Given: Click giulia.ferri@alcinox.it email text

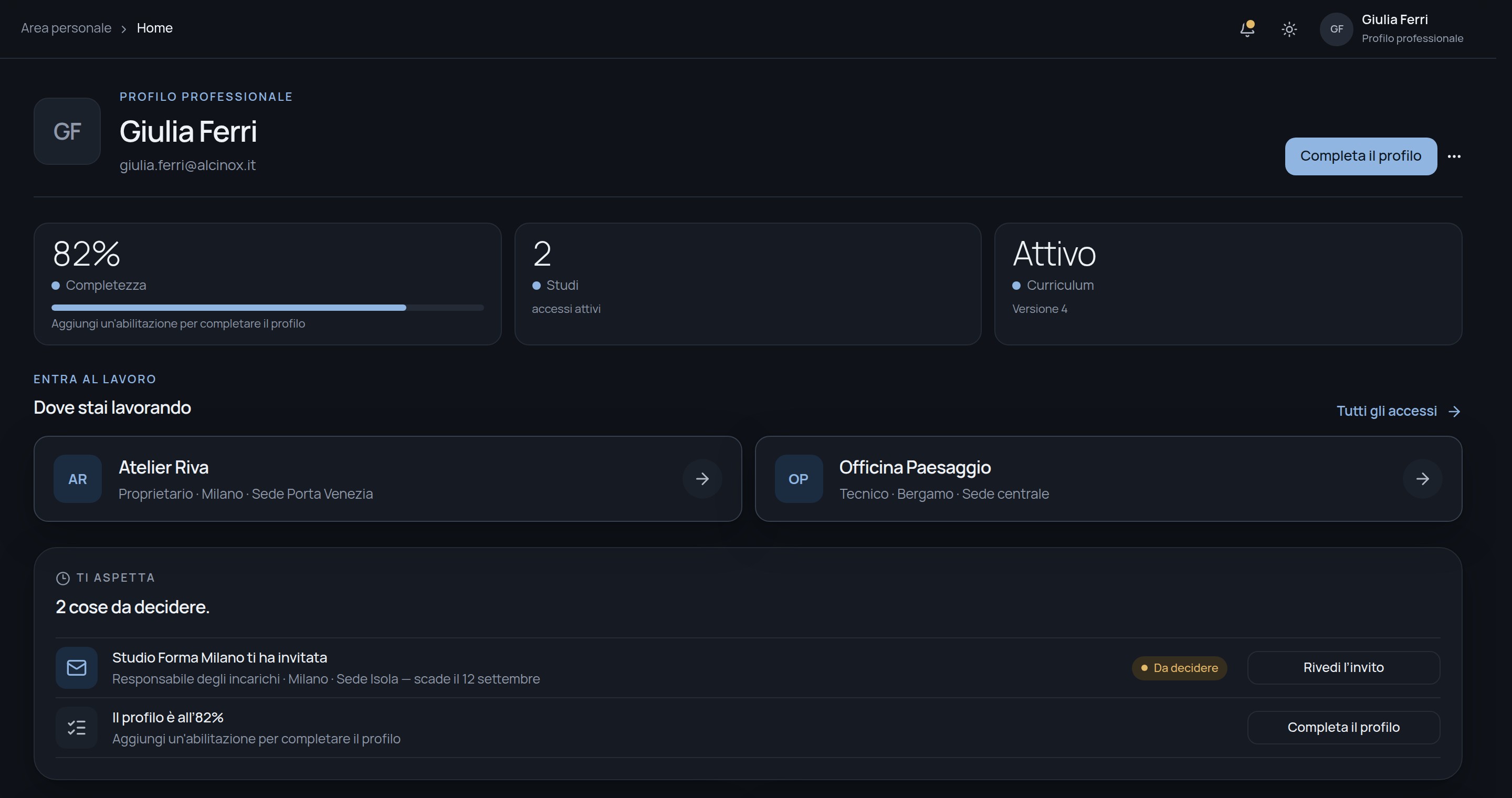Looking at the screenshot, I should click(188, 165).
